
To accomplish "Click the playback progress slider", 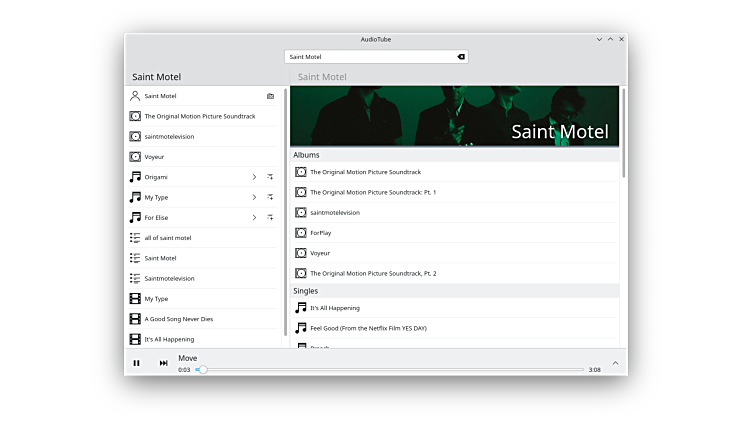I will [x=390, y=370].
